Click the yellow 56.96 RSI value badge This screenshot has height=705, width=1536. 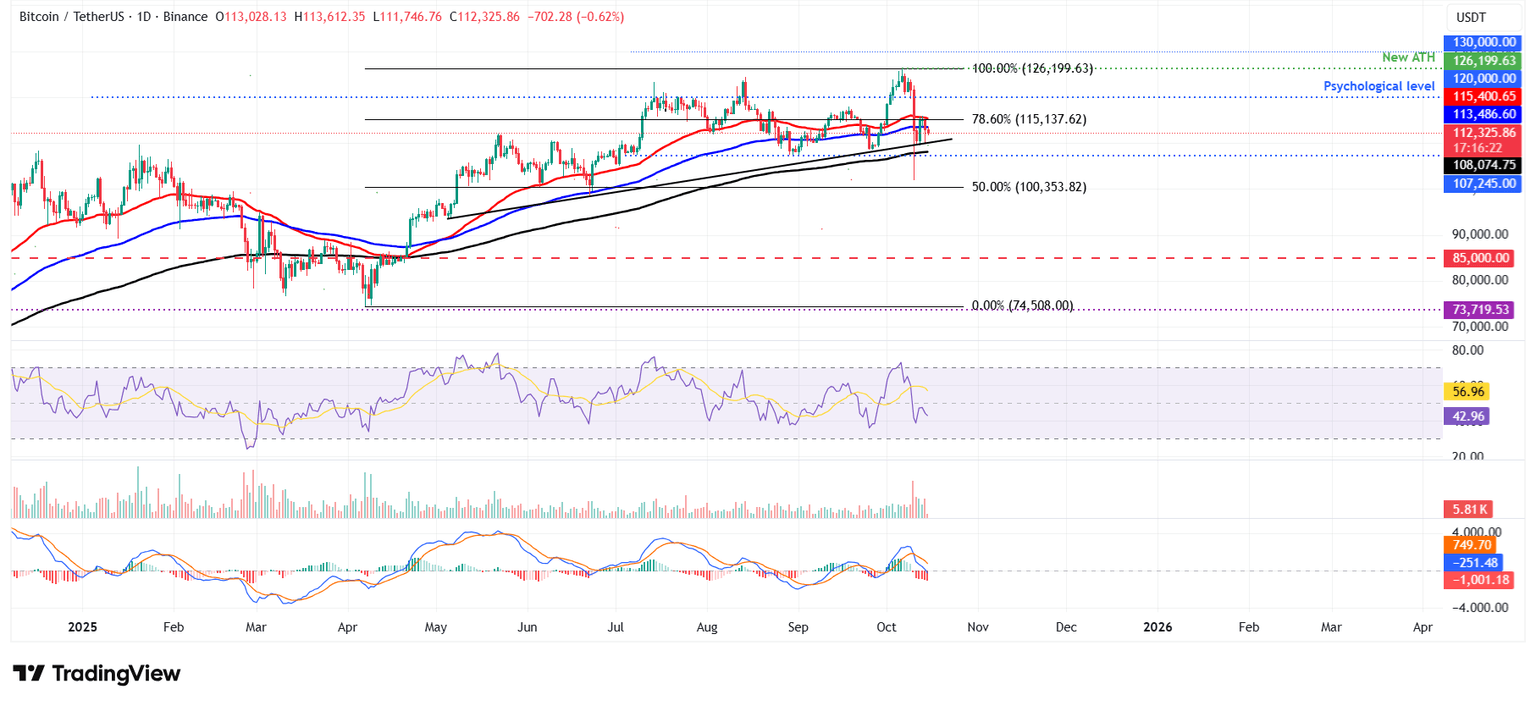tap(1469, 392)
